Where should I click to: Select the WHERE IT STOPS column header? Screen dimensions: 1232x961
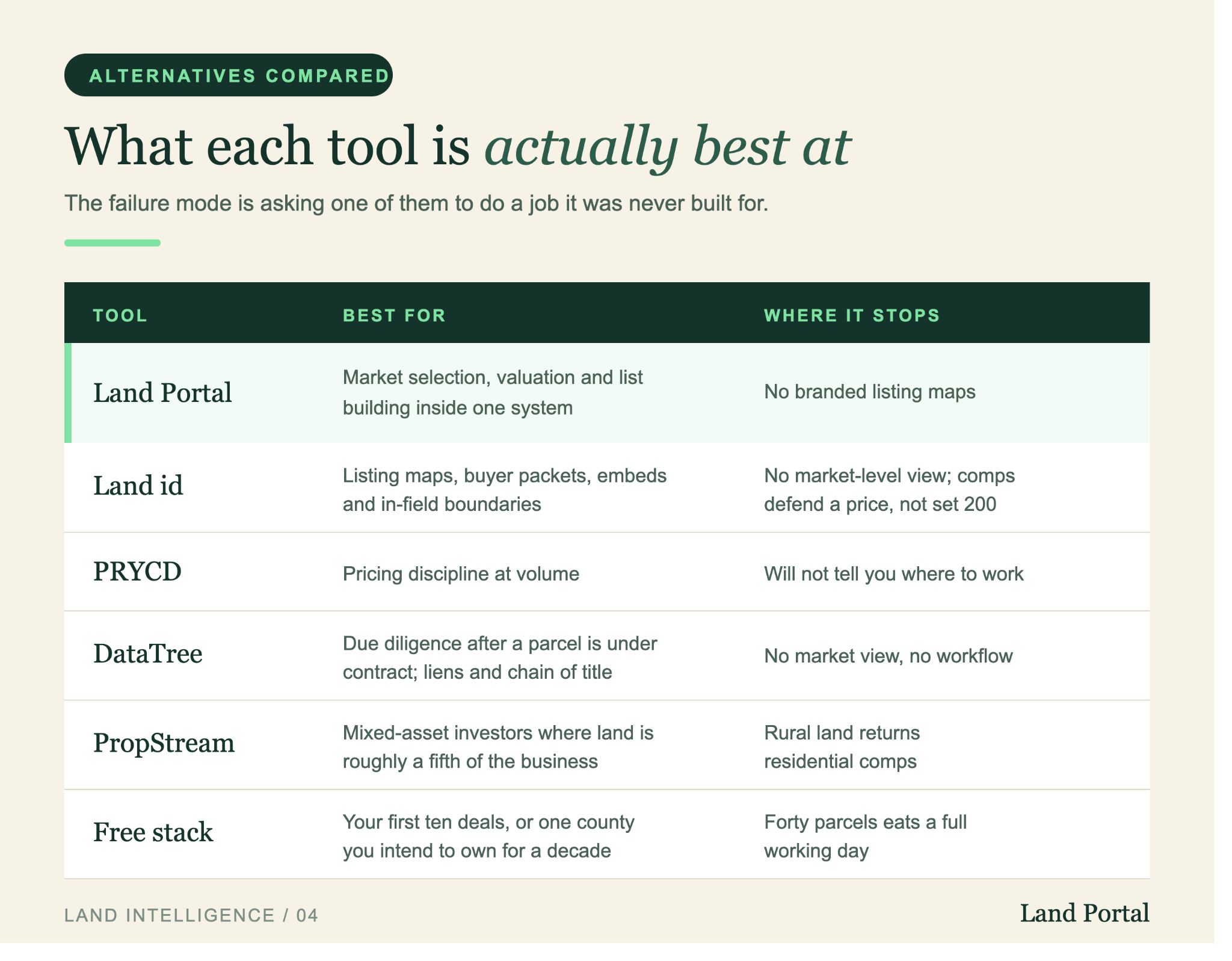(x=852, y=315)
